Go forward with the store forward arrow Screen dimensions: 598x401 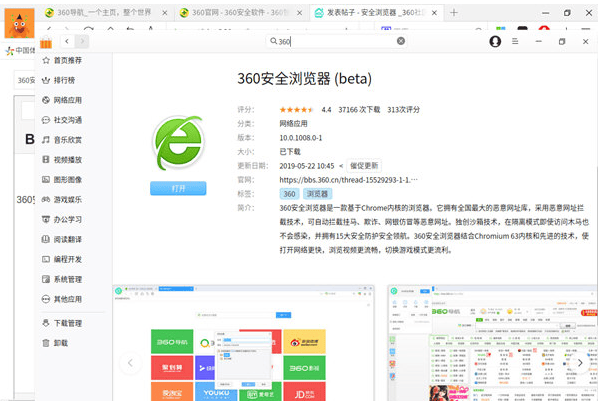(82, 41)
